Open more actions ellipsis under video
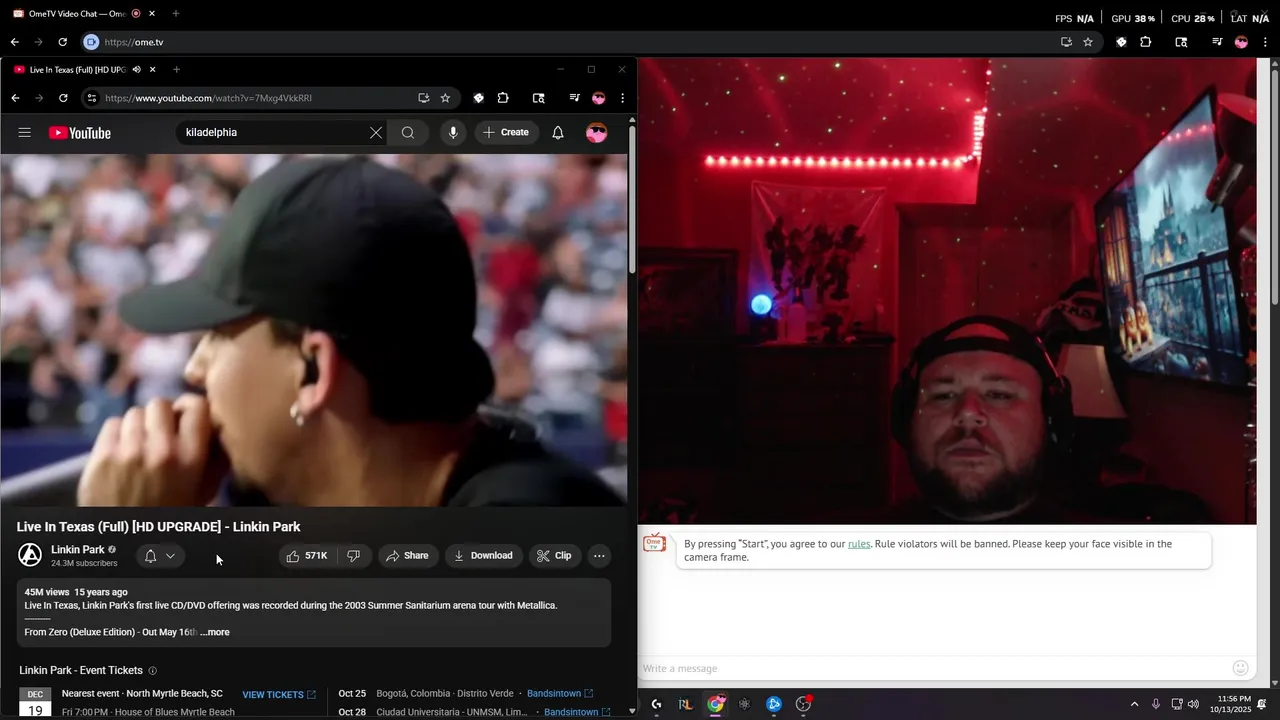The image size is (1280, 720). [599, 556]
